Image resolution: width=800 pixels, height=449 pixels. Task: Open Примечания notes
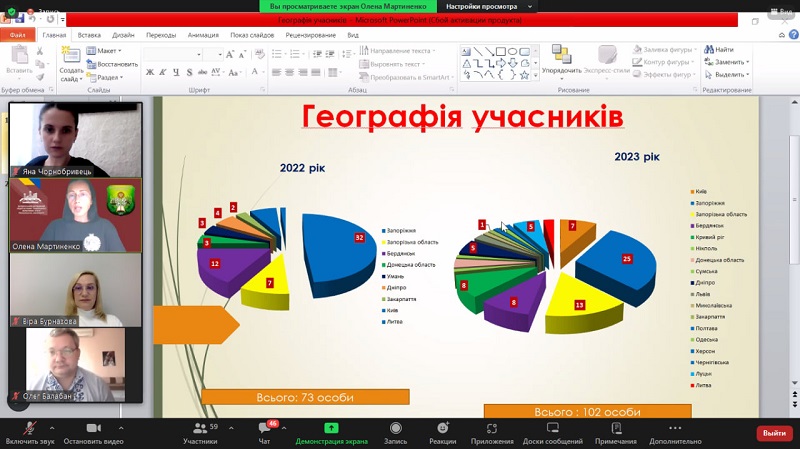coord(615,433)
